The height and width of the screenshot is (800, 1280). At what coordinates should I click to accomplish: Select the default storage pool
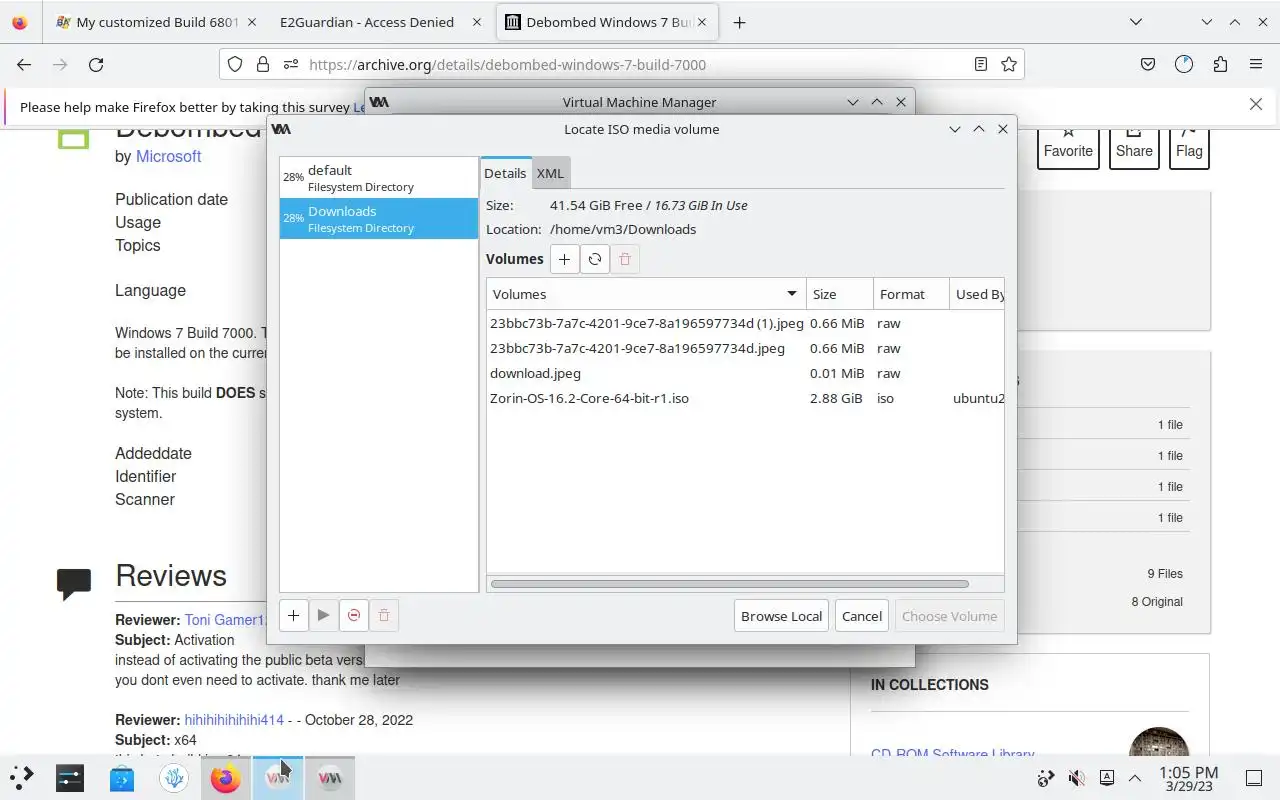379,178
